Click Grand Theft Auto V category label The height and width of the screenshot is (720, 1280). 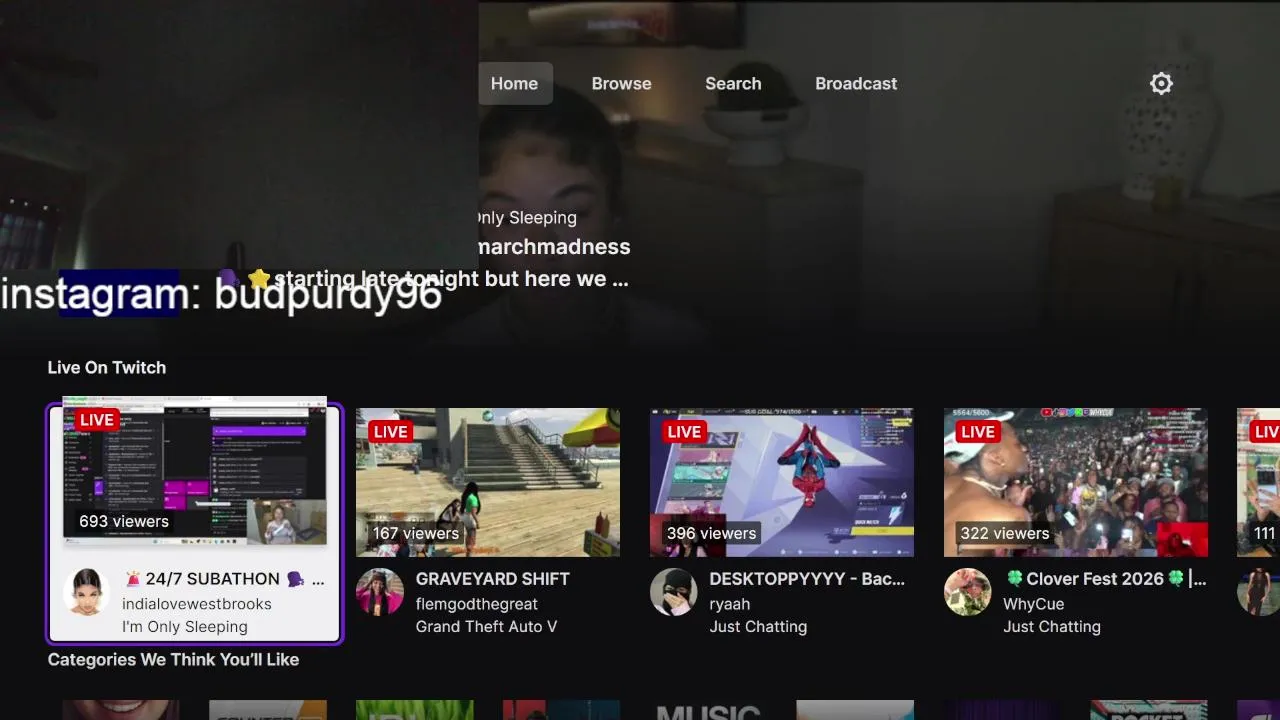point(487,627)
